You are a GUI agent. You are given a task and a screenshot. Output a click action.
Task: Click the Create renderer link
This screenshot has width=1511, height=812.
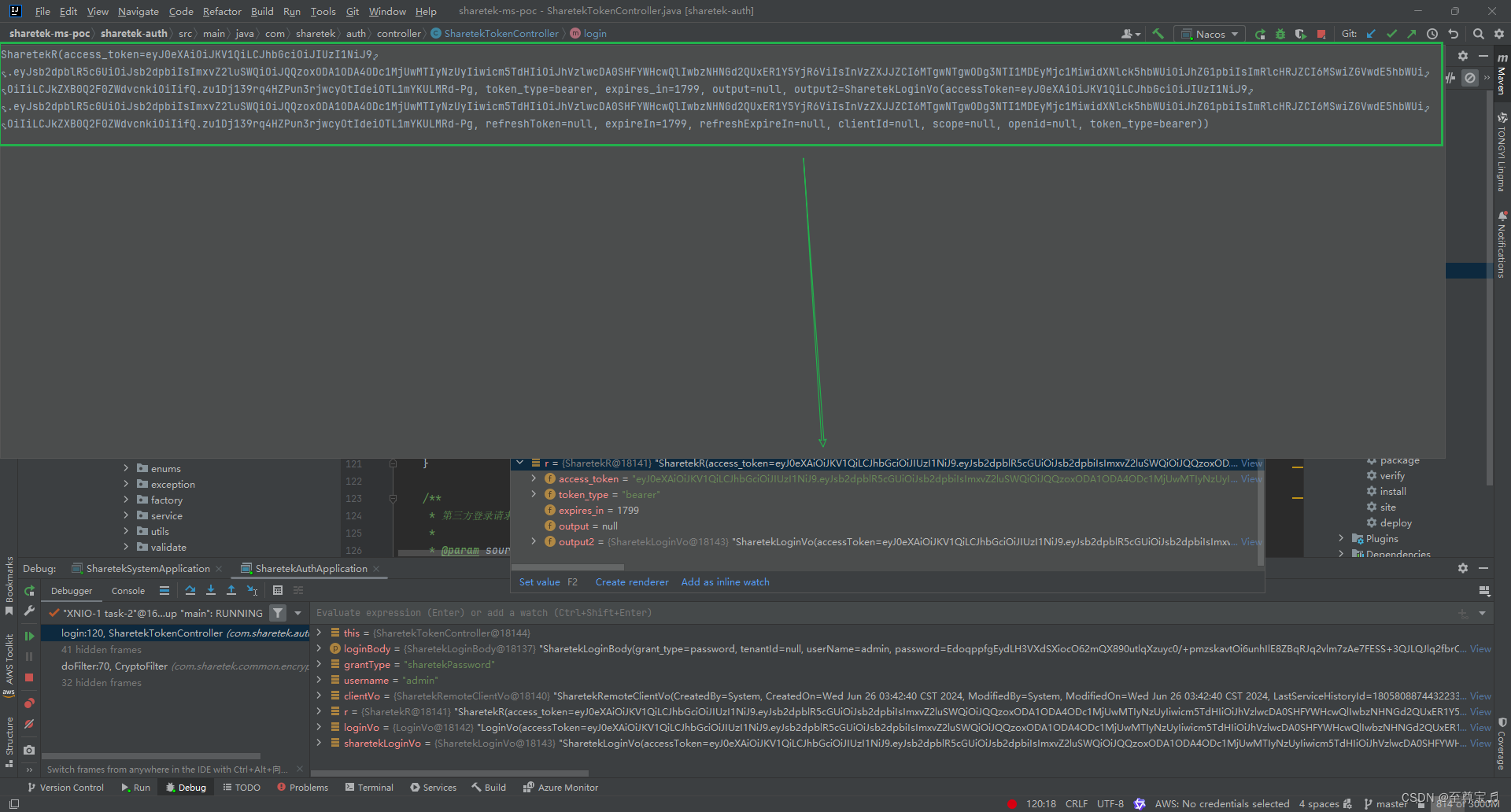point(632,581)
